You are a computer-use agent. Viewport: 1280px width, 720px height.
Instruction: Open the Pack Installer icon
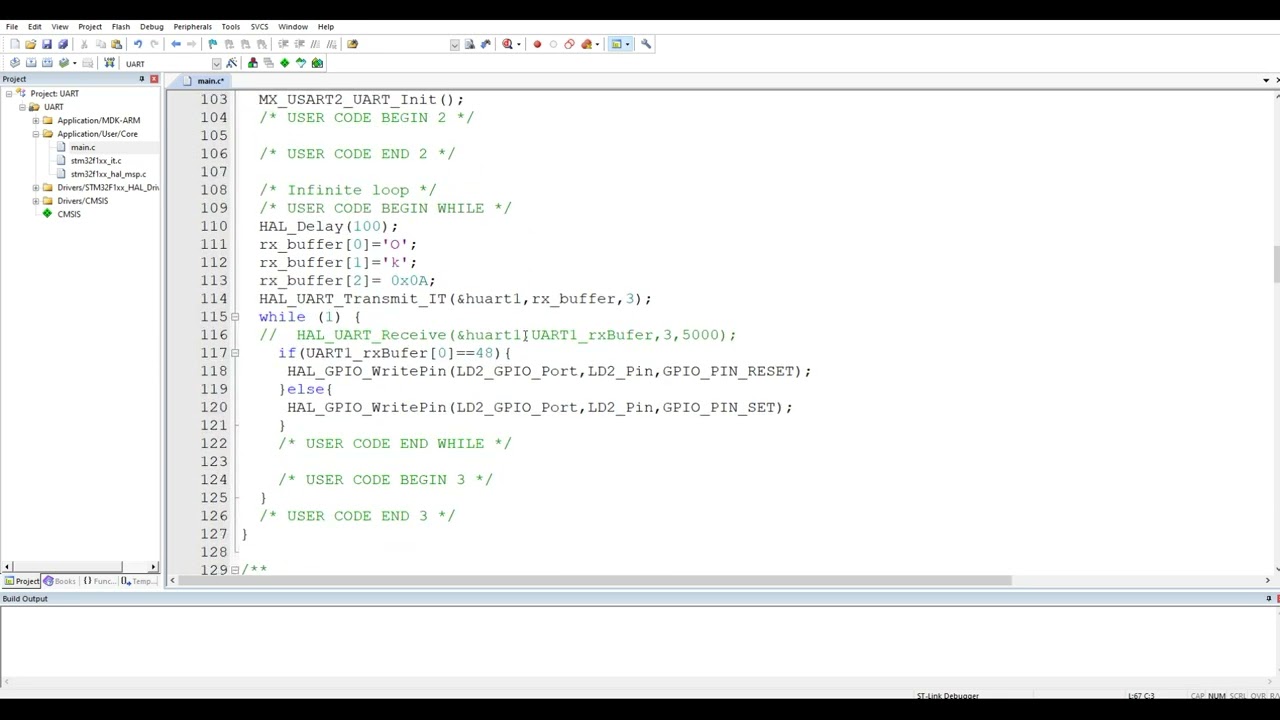317,63
